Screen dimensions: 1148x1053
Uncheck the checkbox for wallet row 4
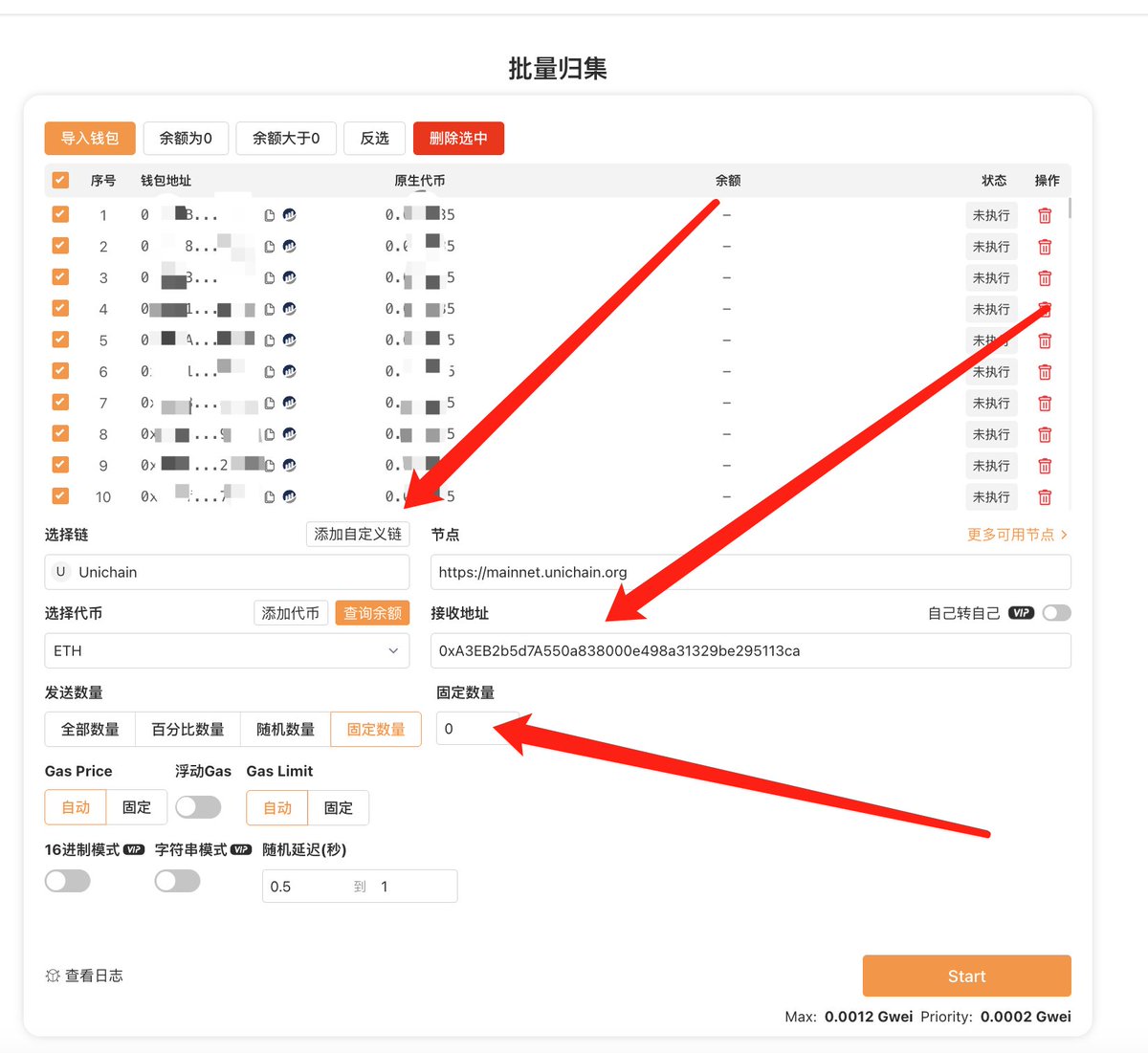point(60,308)
